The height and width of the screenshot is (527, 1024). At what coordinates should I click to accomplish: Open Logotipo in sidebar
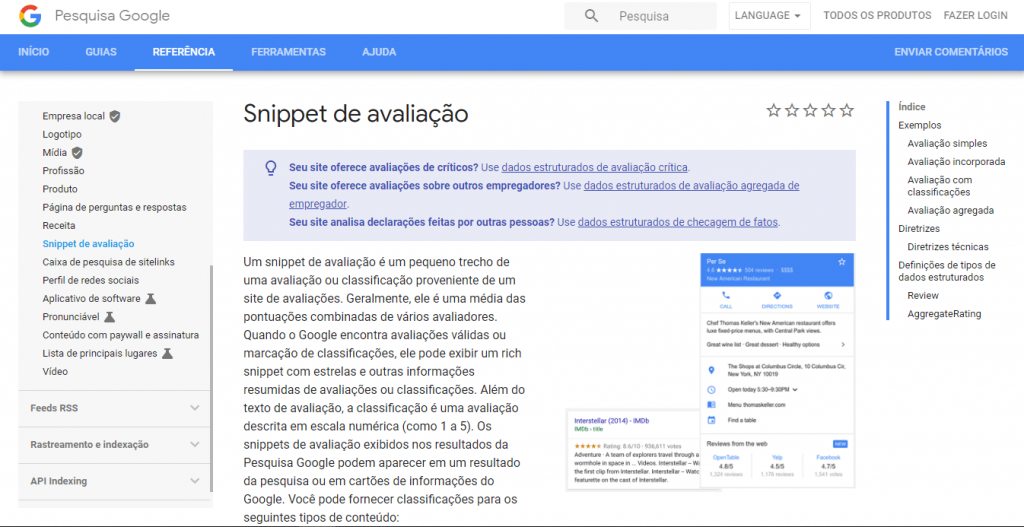[x=62, y=135]
